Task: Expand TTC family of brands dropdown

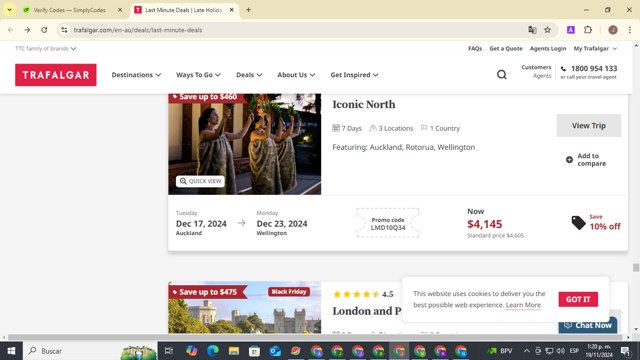Action: coord(45,49)
